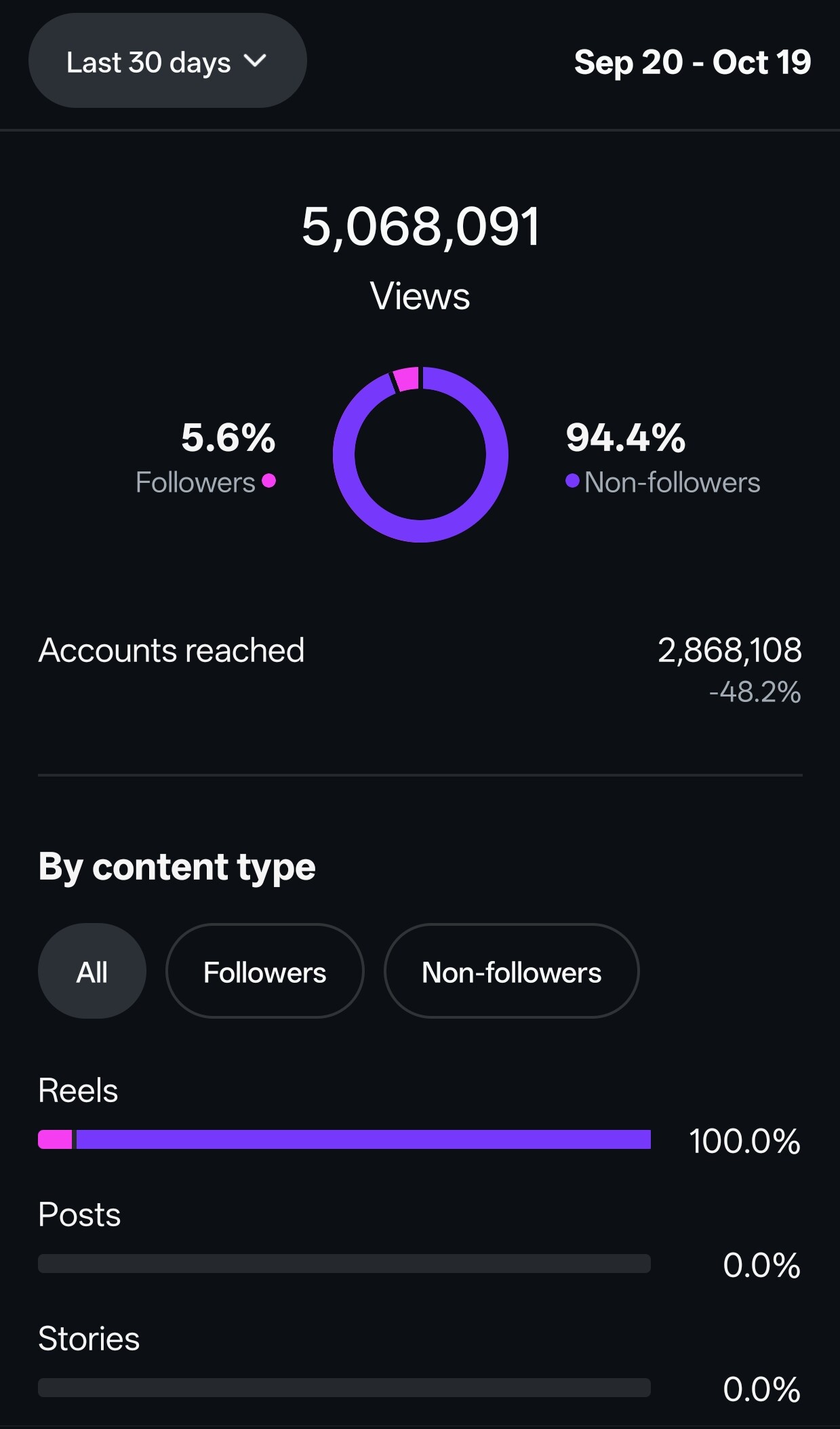Click the 94.4% Non-followers percentage
The height and width of the screenshot is (1429, 840).
(x=626, y=437)
